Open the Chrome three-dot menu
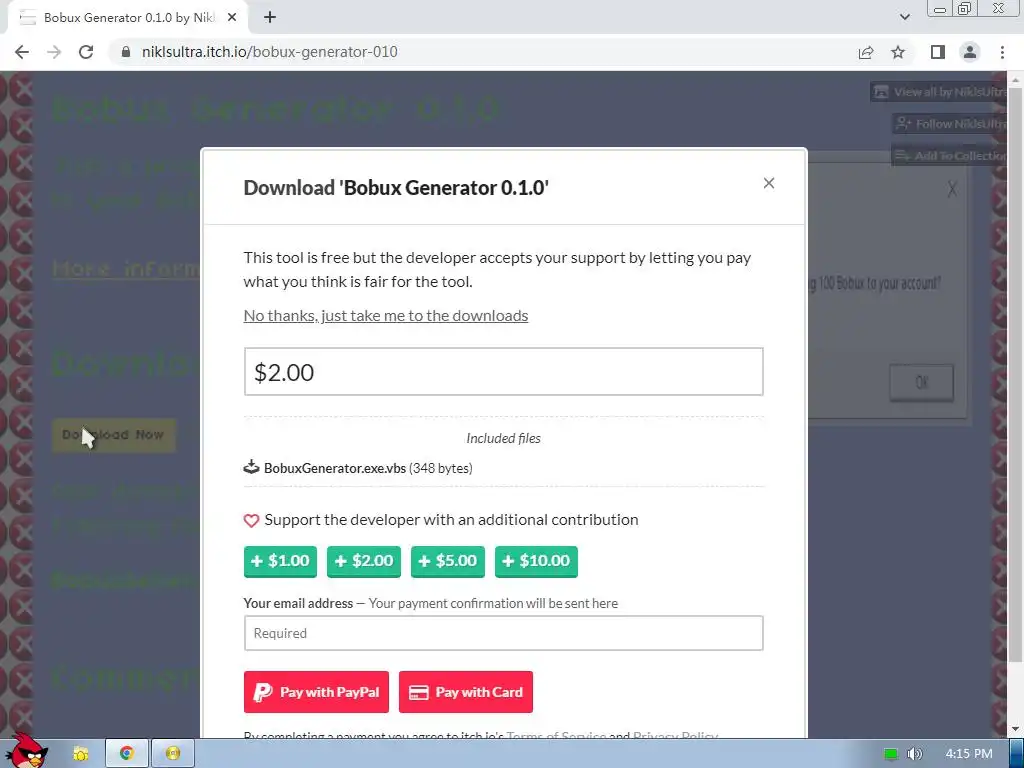 click(1002, 52)
